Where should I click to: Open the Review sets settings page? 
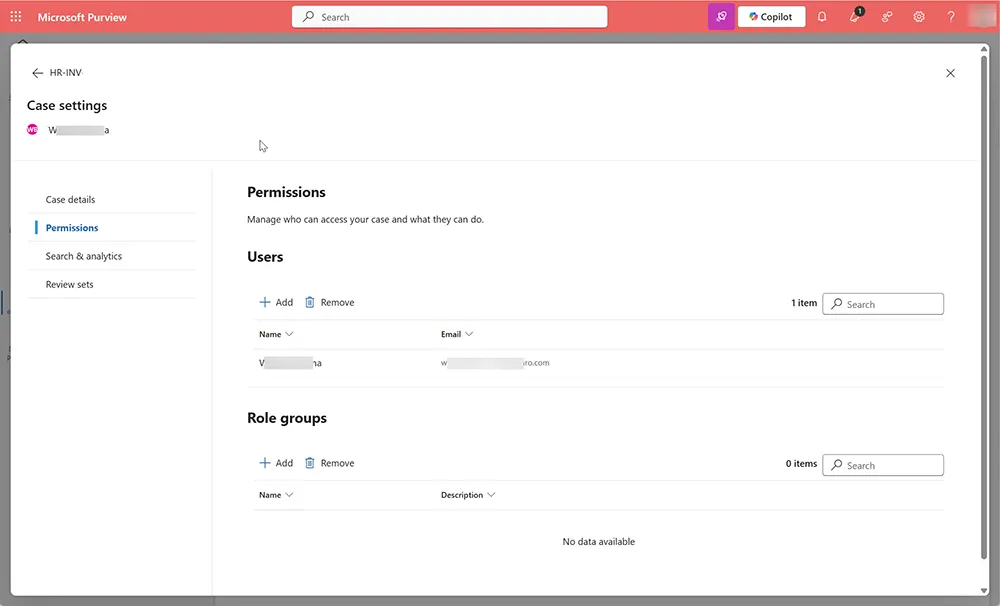pos(68,284)
